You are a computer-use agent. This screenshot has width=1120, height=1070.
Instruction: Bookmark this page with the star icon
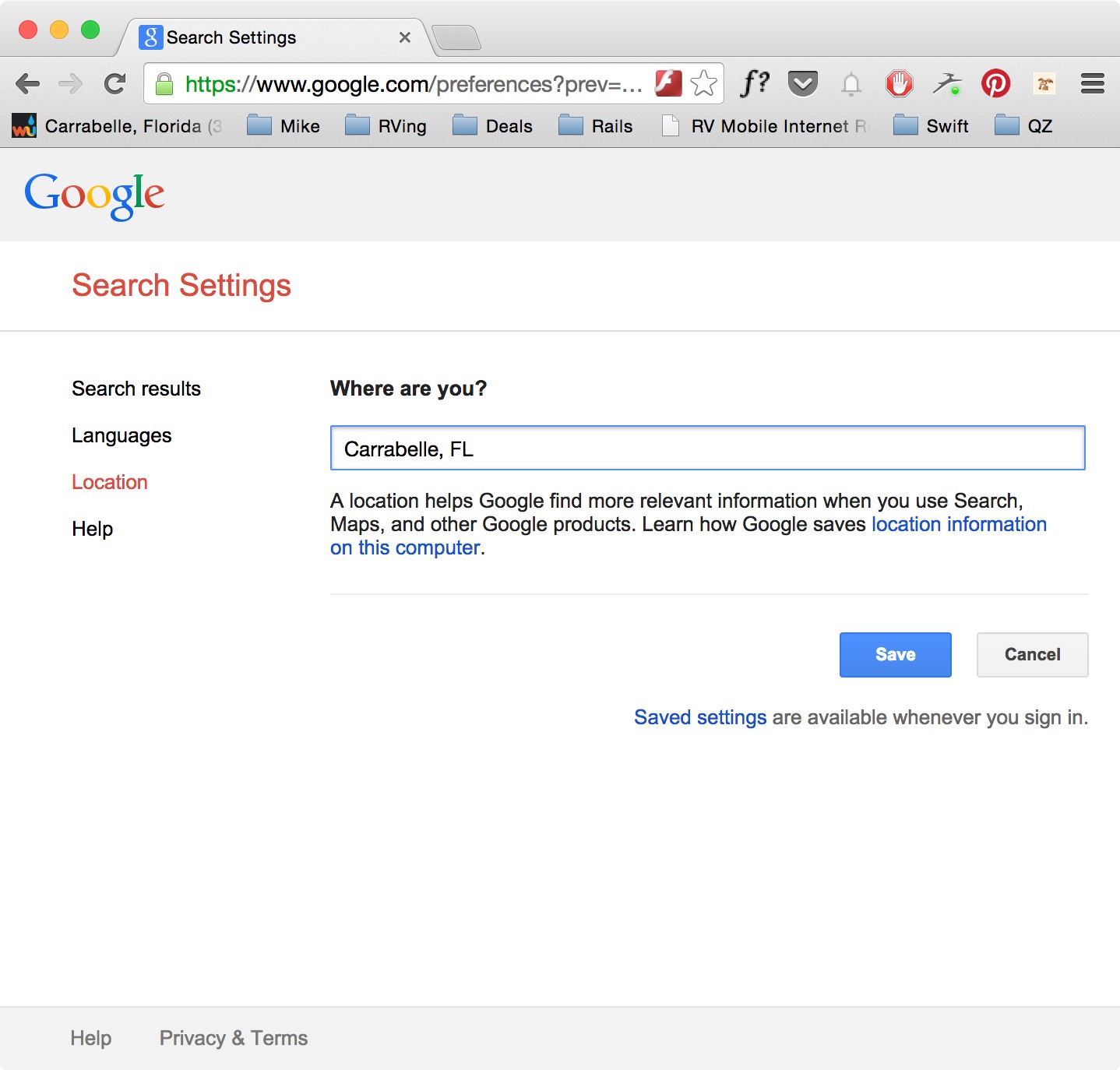704,83
